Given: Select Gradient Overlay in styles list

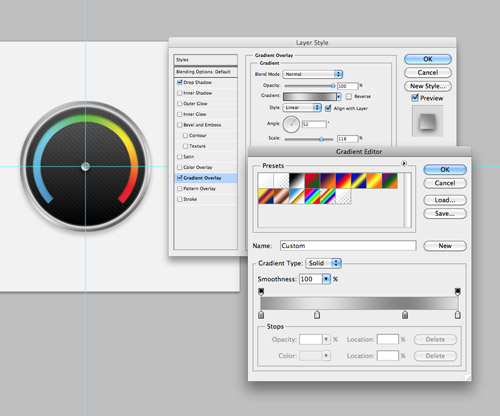Looking at the screenshot, I should (x=206, y=178).
